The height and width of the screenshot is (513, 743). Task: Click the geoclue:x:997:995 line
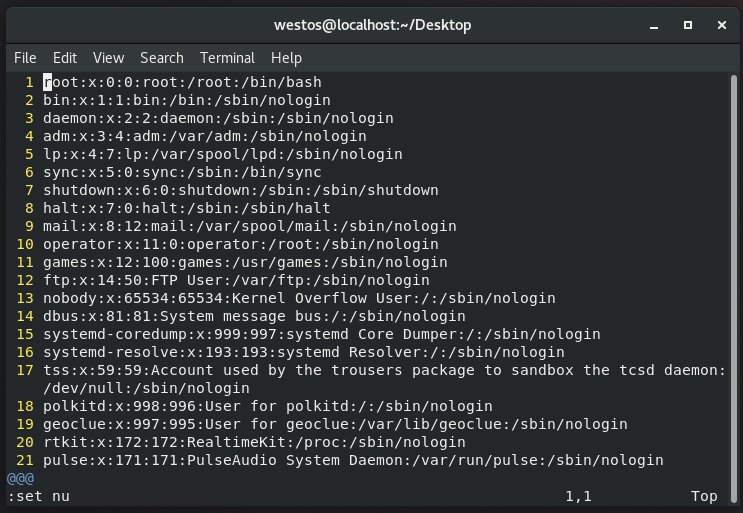click(x=335, y=424)
